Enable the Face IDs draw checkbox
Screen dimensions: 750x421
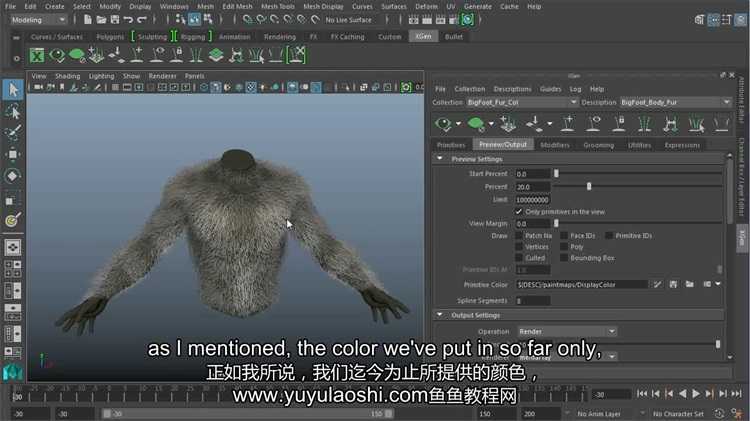[564, 235]
